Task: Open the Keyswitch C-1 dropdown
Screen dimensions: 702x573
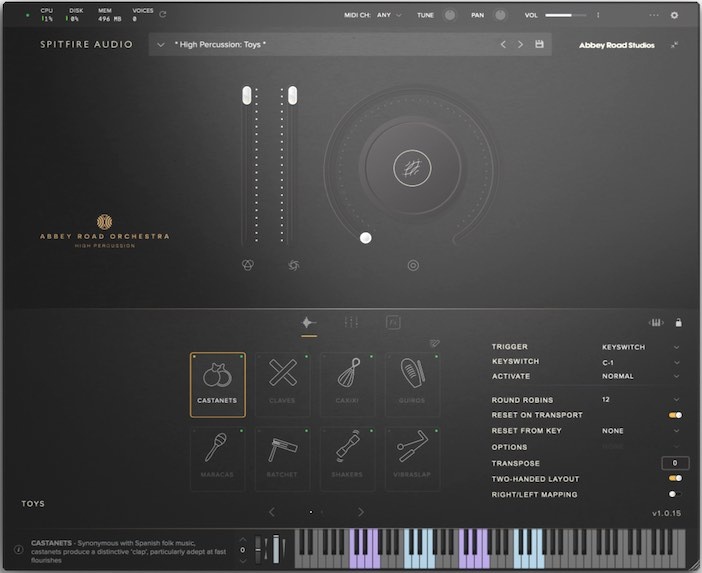Action: pos(641,362)
